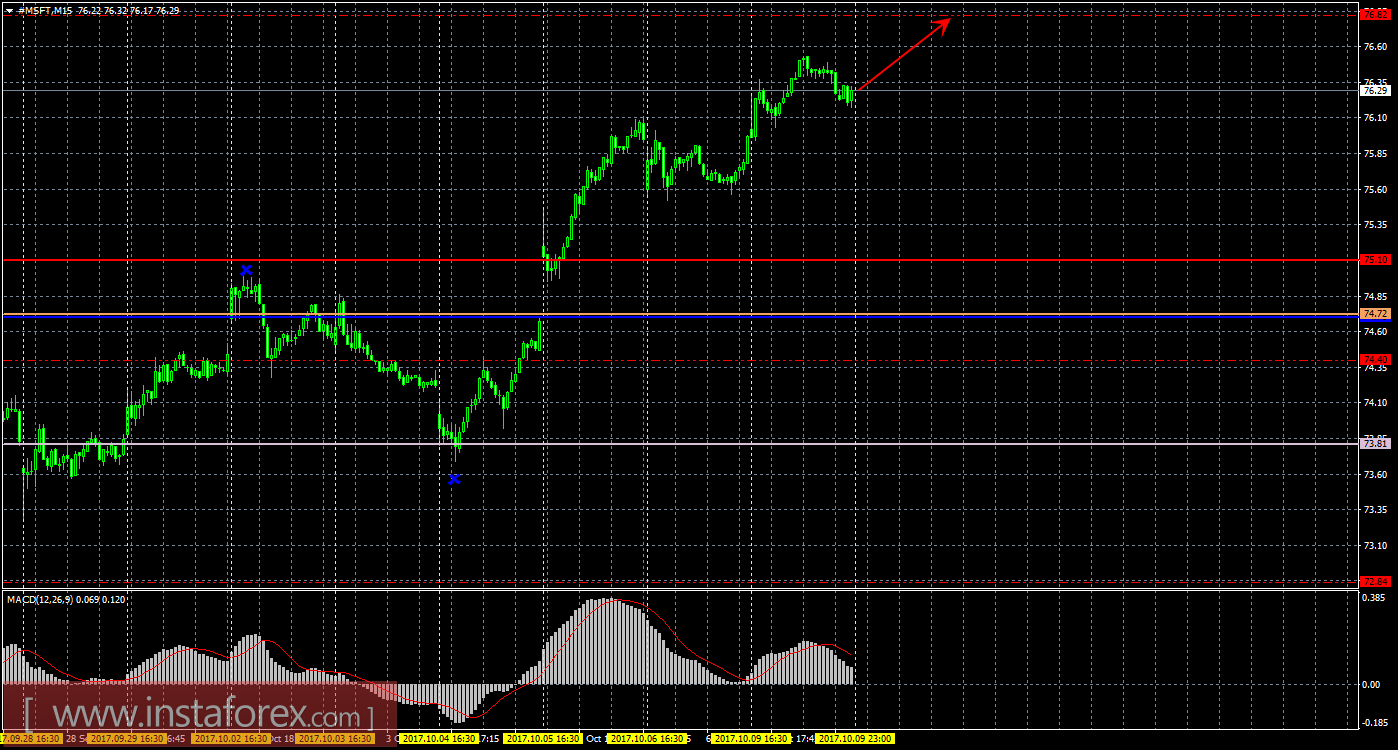Viewport: 1398px width, 750px height.
Task: Click the red 72.84 price tag
Action: [x=1375, y=581]
